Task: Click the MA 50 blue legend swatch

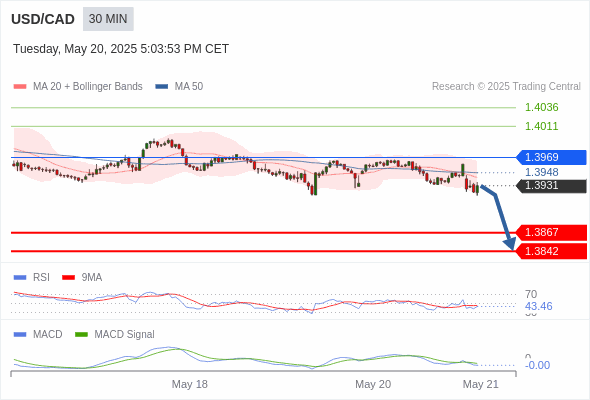Action: tap(162, 87)
